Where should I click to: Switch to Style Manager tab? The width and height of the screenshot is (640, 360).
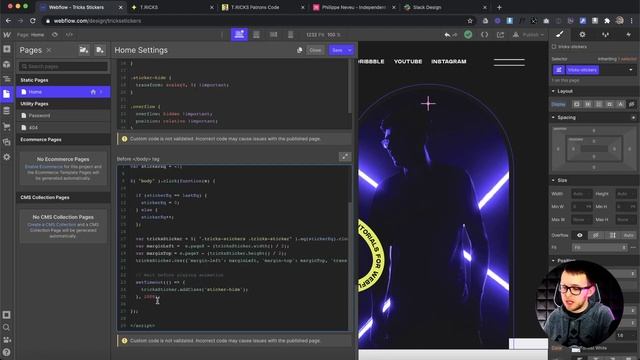coord(605,35)
